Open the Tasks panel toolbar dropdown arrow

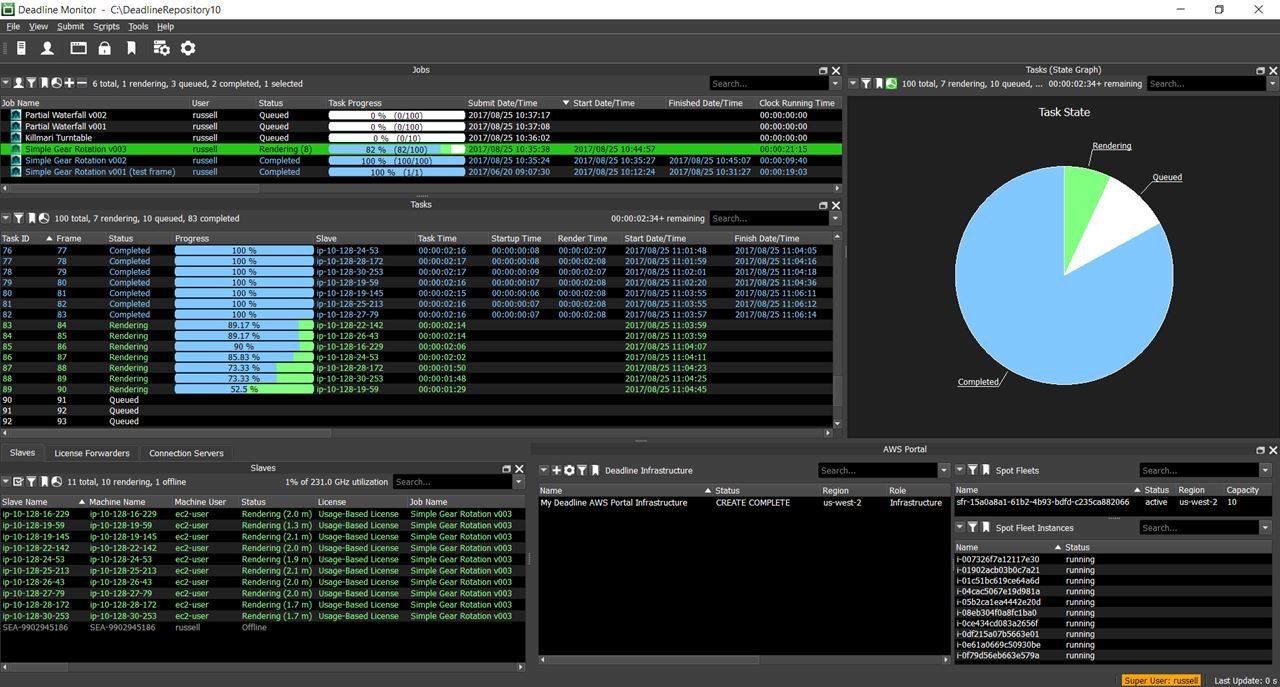[x=6, y=218]
